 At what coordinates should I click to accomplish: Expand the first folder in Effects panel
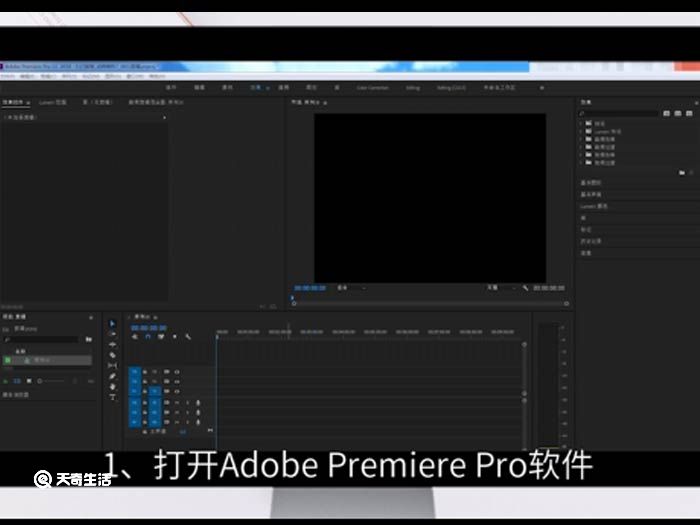(x=580, y=123)
